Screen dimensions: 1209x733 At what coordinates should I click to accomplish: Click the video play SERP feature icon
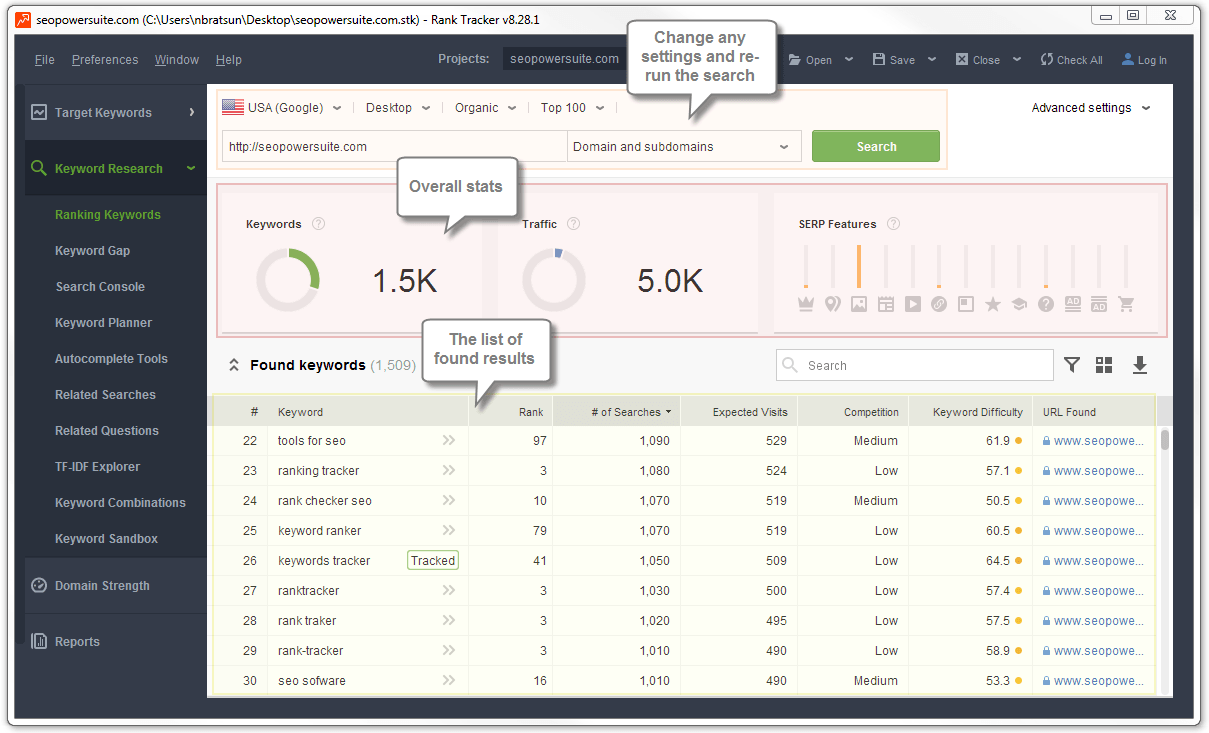(912, 304)
